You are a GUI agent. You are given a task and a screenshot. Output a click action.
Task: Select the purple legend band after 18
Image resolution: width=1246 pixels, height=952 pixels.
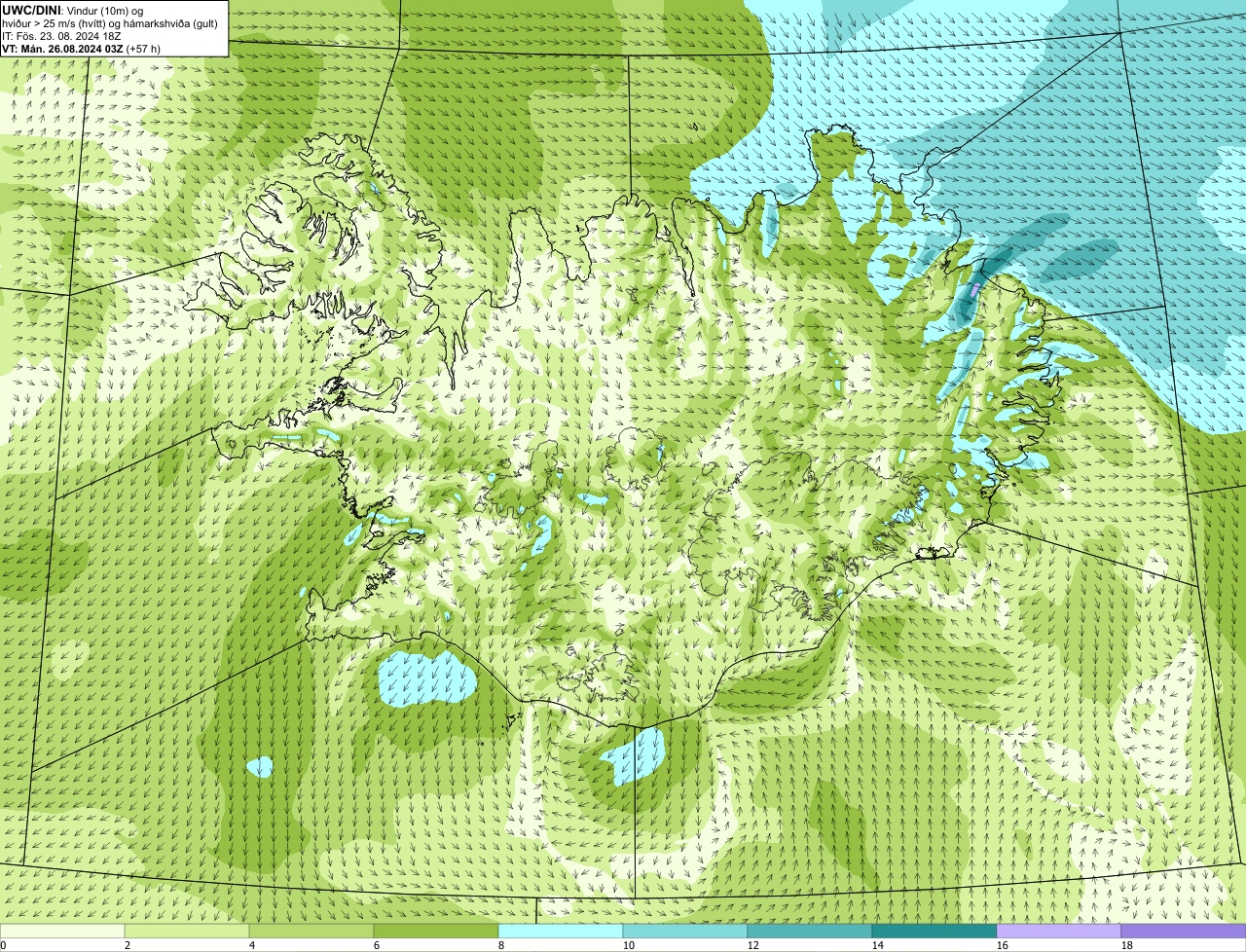1184,932
